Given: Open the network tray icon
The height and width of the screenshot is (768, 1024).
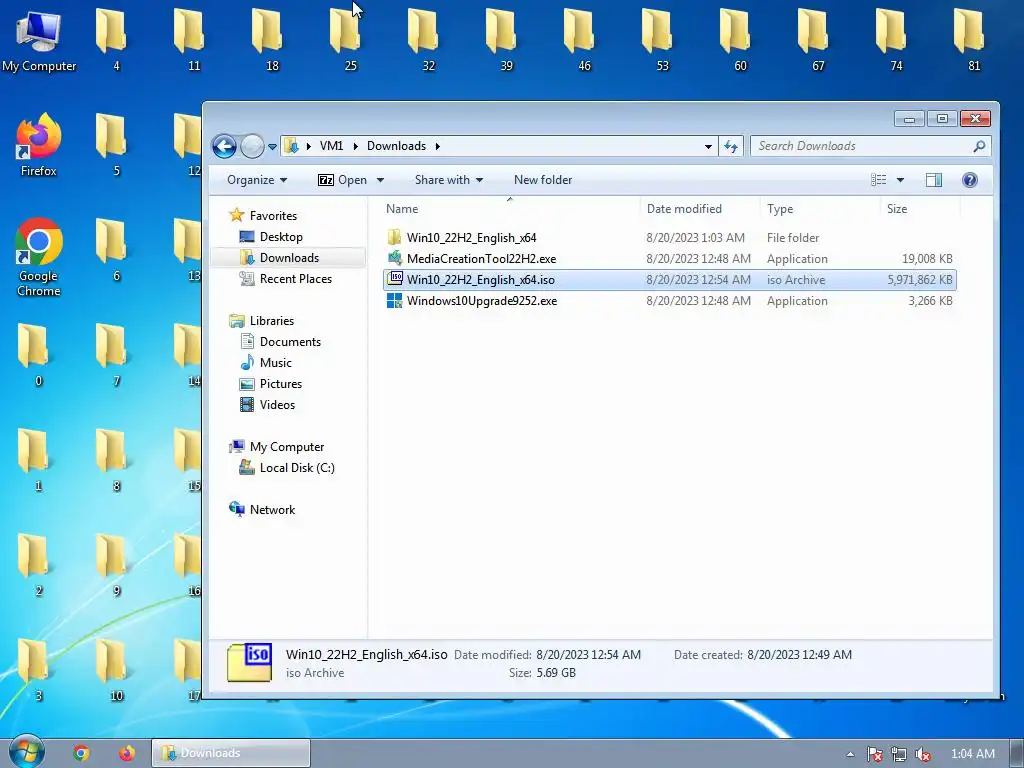Looking at the screenshot, I should 899,754.
